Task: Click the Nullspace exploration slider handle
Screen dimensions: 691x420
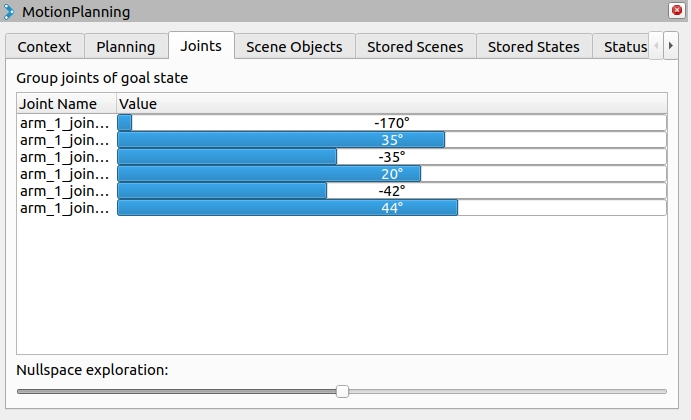Action: 342,391
